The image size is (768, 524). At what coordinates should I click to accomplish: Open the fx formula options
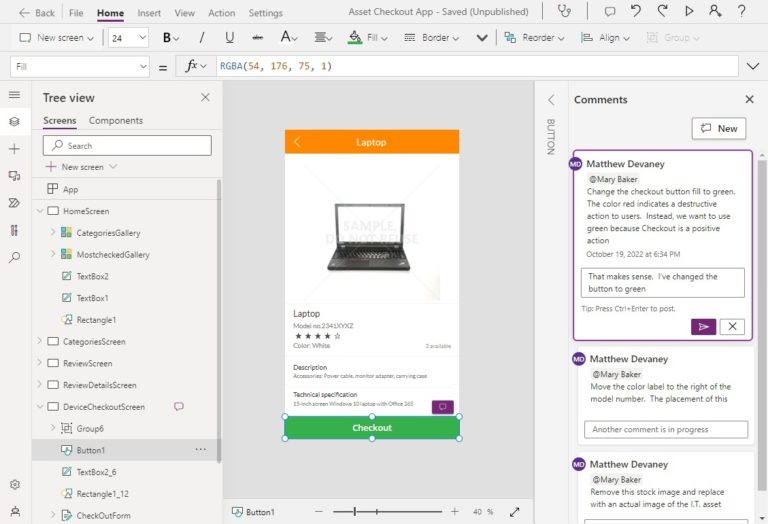pyautogui.click(x=196, y=66)
